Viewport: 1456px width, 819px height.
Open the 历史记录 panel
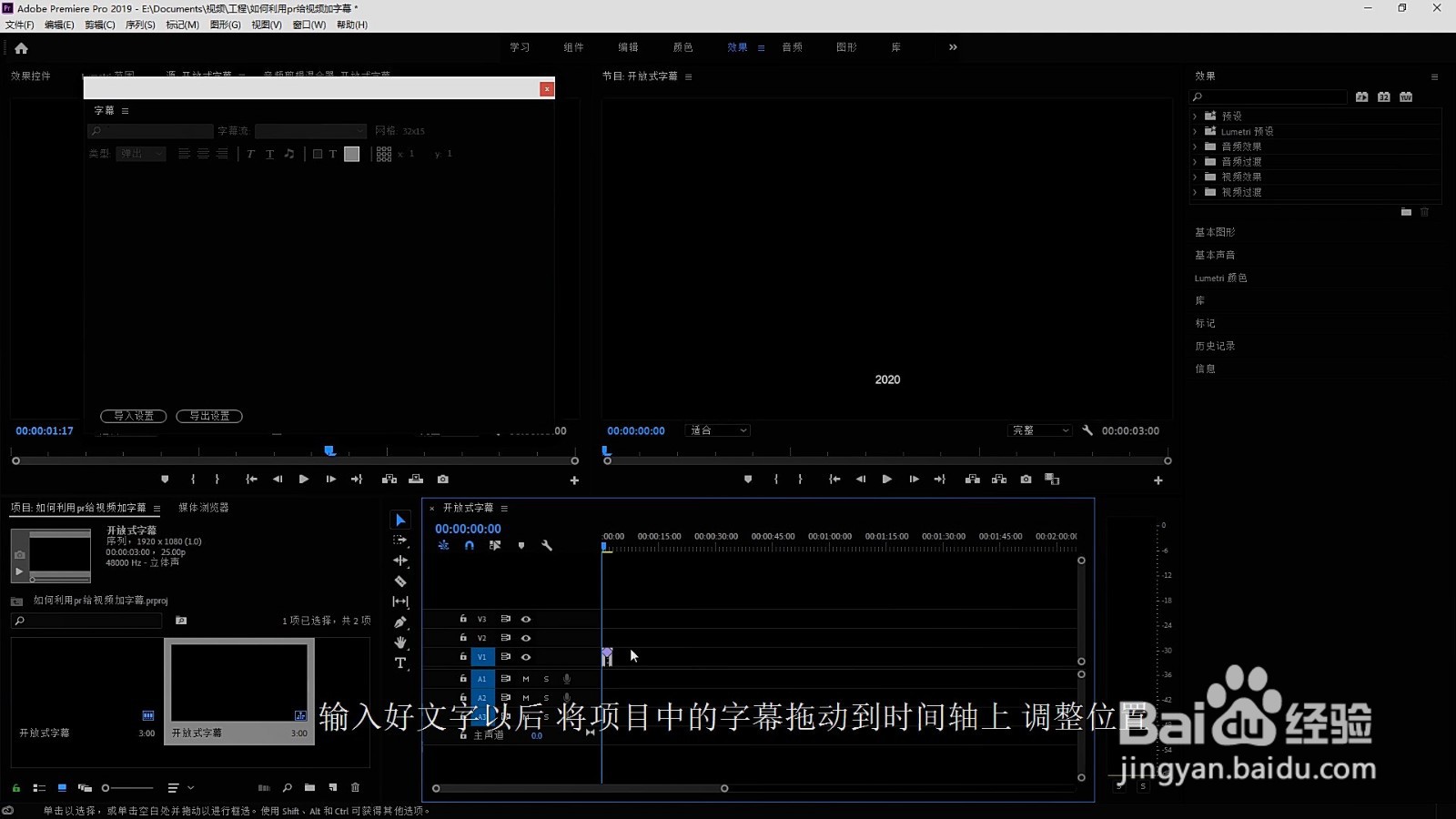click(x=1215, y=346)
